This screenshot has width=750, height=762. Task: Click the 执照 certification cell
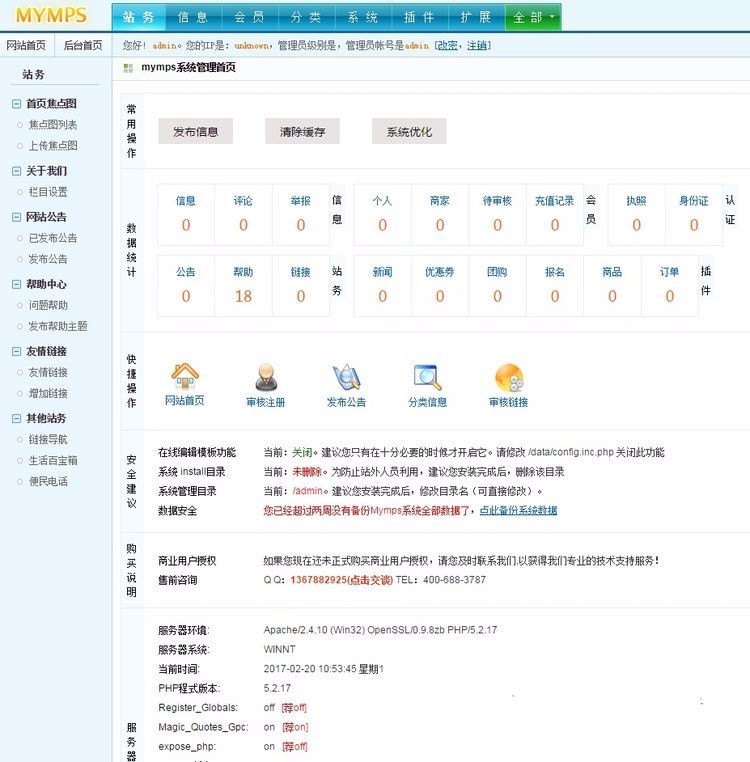click(x=636, y=214)
